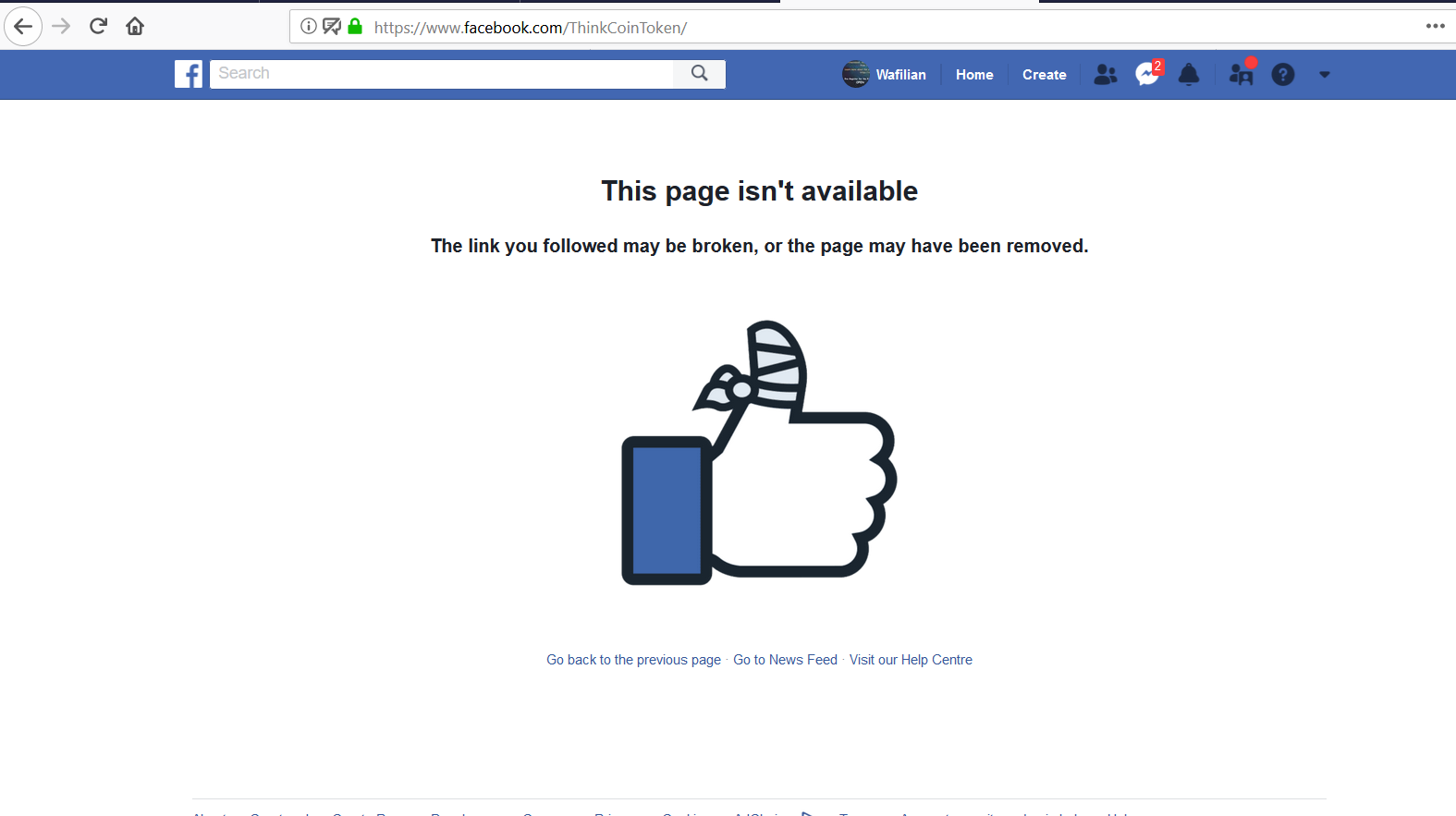The height and width of the screenshot is (816, 1456).
Task: Open the quick help question icon
Action: click(1283, 75)
